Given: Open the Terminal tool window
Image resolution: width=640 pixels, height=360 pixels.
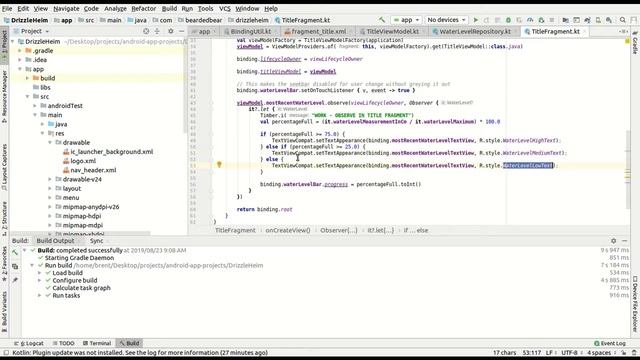Looking at the screenshot, I should pyautogui.click(x=97, y=343).
